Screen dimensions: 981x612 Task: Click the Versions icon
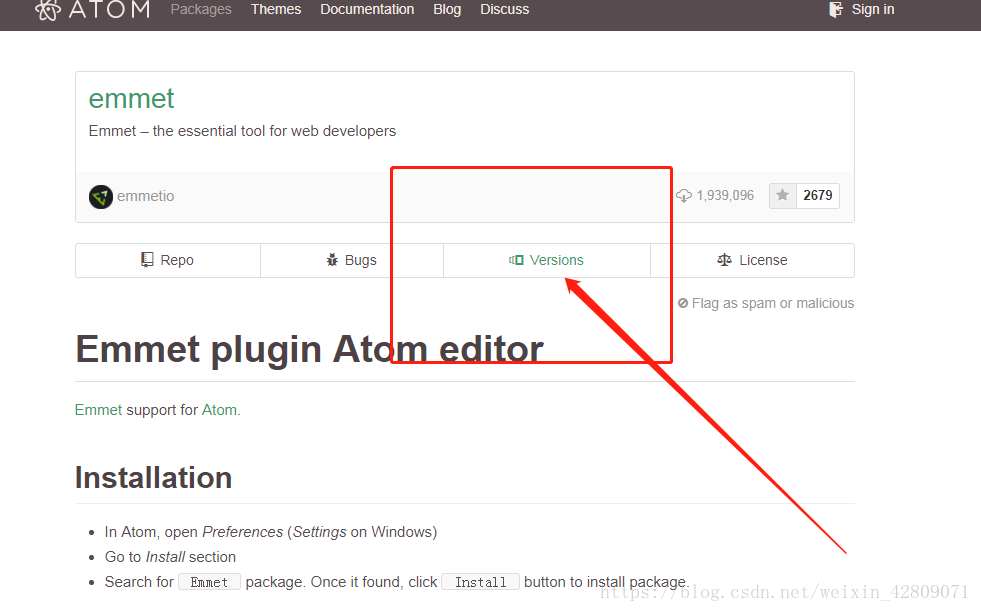point(516,260)
